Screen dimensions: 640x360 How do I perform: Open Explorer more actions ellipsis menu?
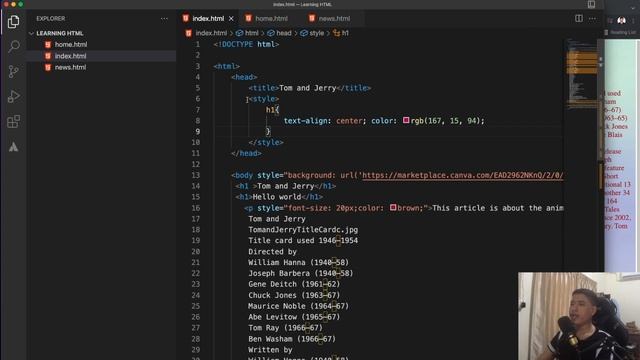tap(164, 18)
